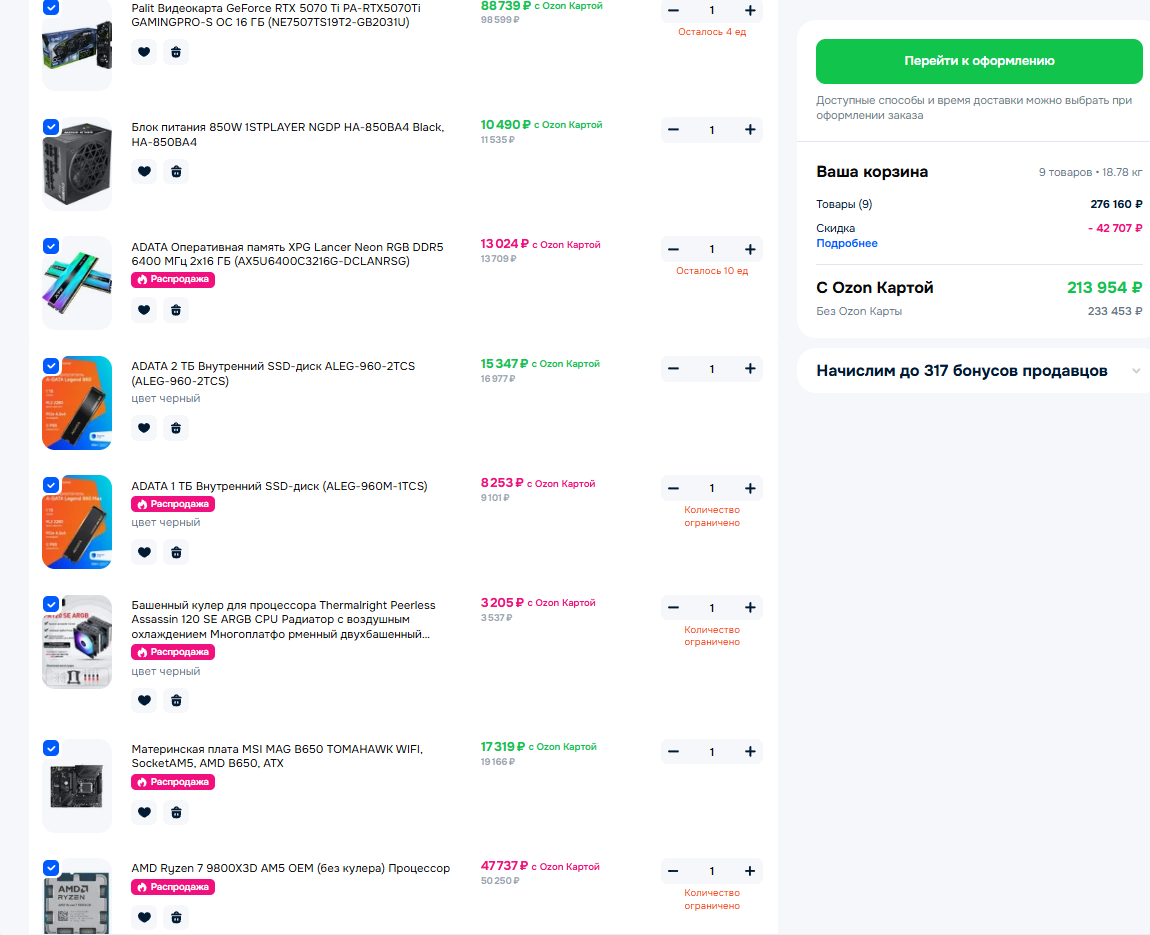1150x935 pixels.
Task: Delete the 1STPLAYER power supply from cart
Action: (176, 172)
